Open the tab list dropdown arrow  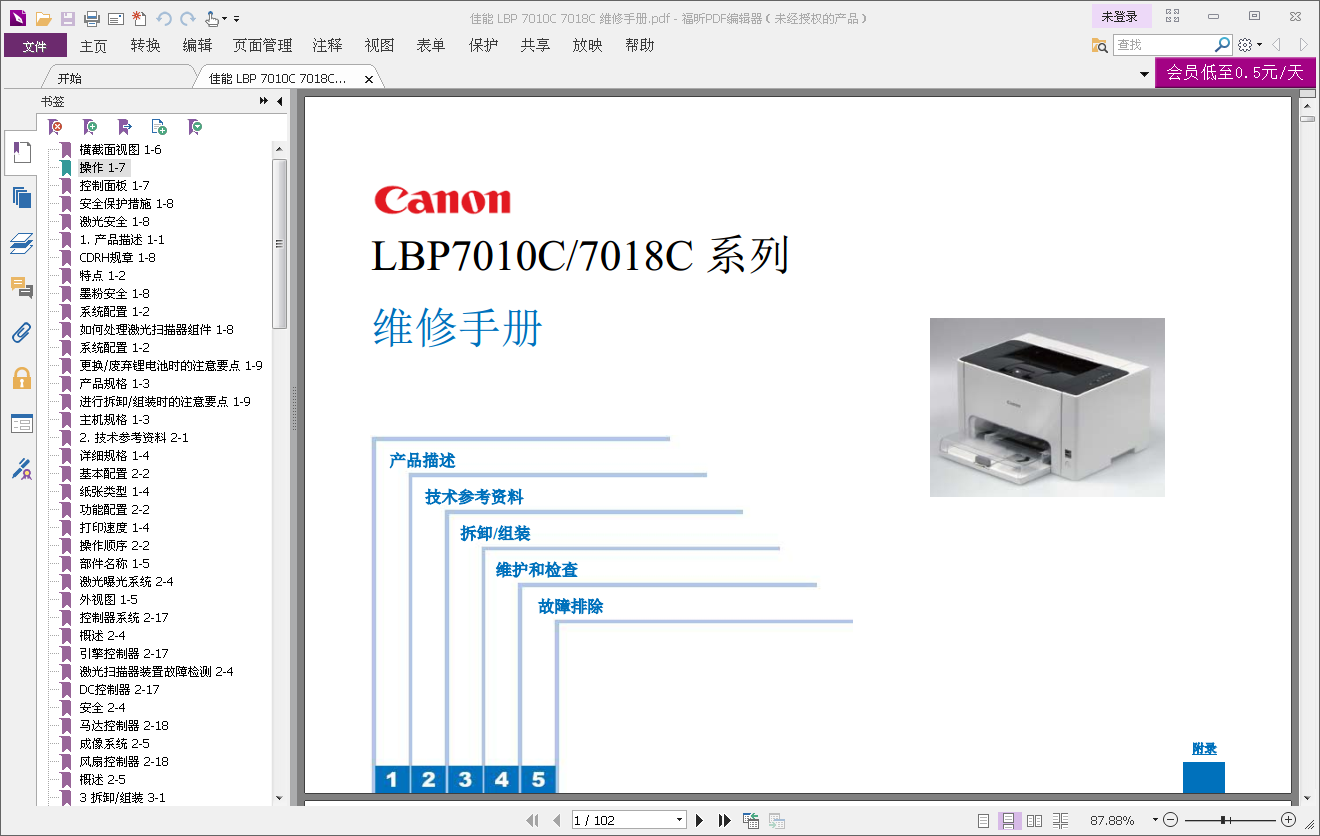coord(1144,75)
